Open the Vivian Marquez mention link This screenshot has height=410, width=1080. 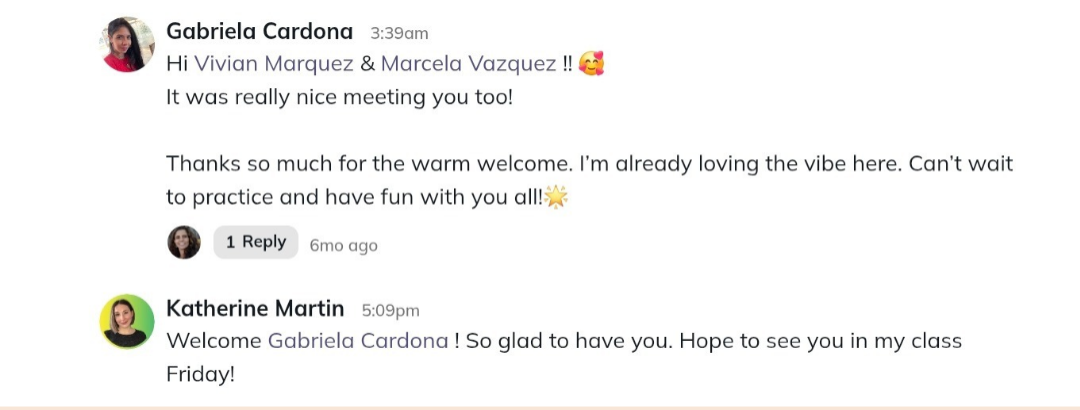pyautogui.click(x=273, y=64)
